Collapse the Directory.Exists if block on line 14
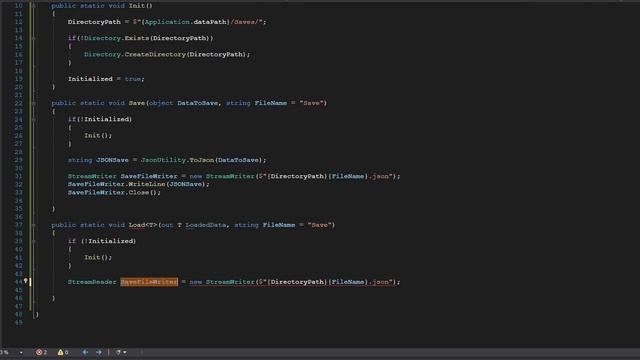Viewport: 640px width, 360px height. 33,38
